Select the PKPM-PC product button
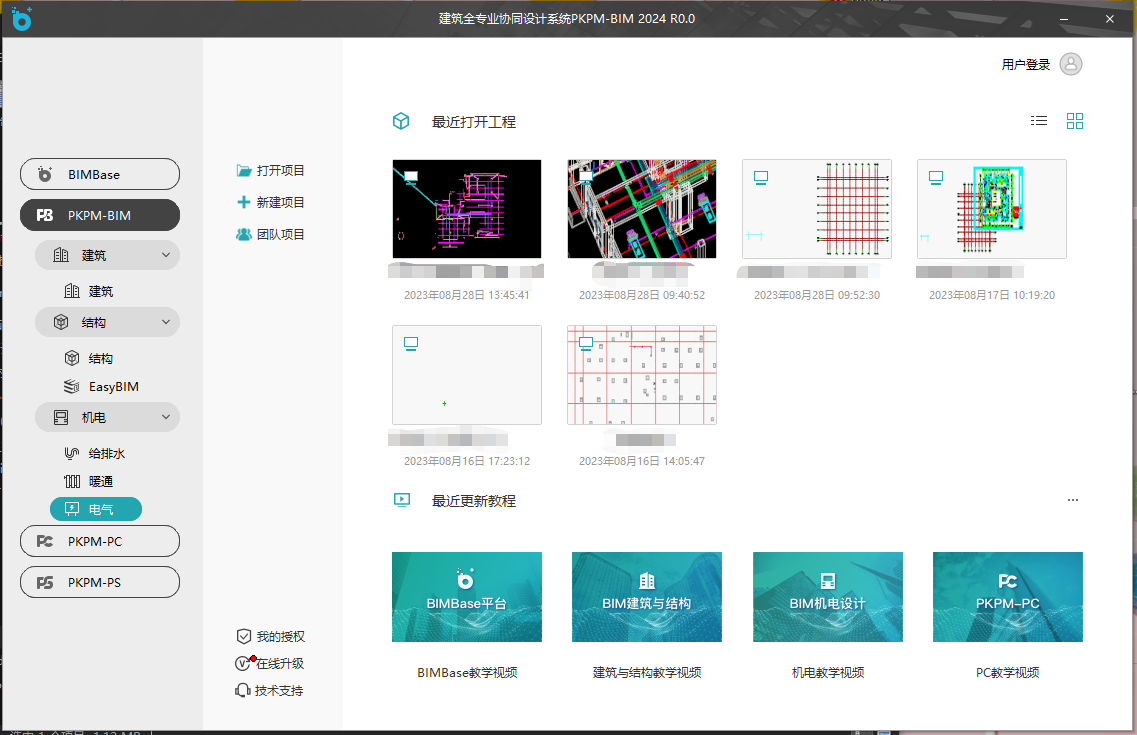The image size is (1137, 735). coord(100,541)
